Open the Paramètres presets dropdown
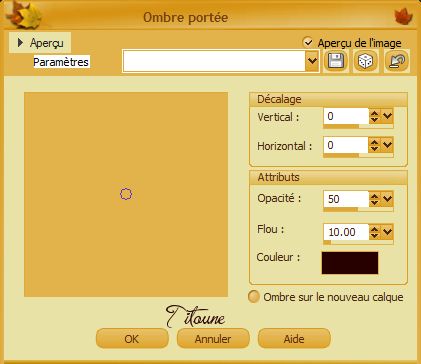Screen dimensions: 421x364 pos(312,61)
